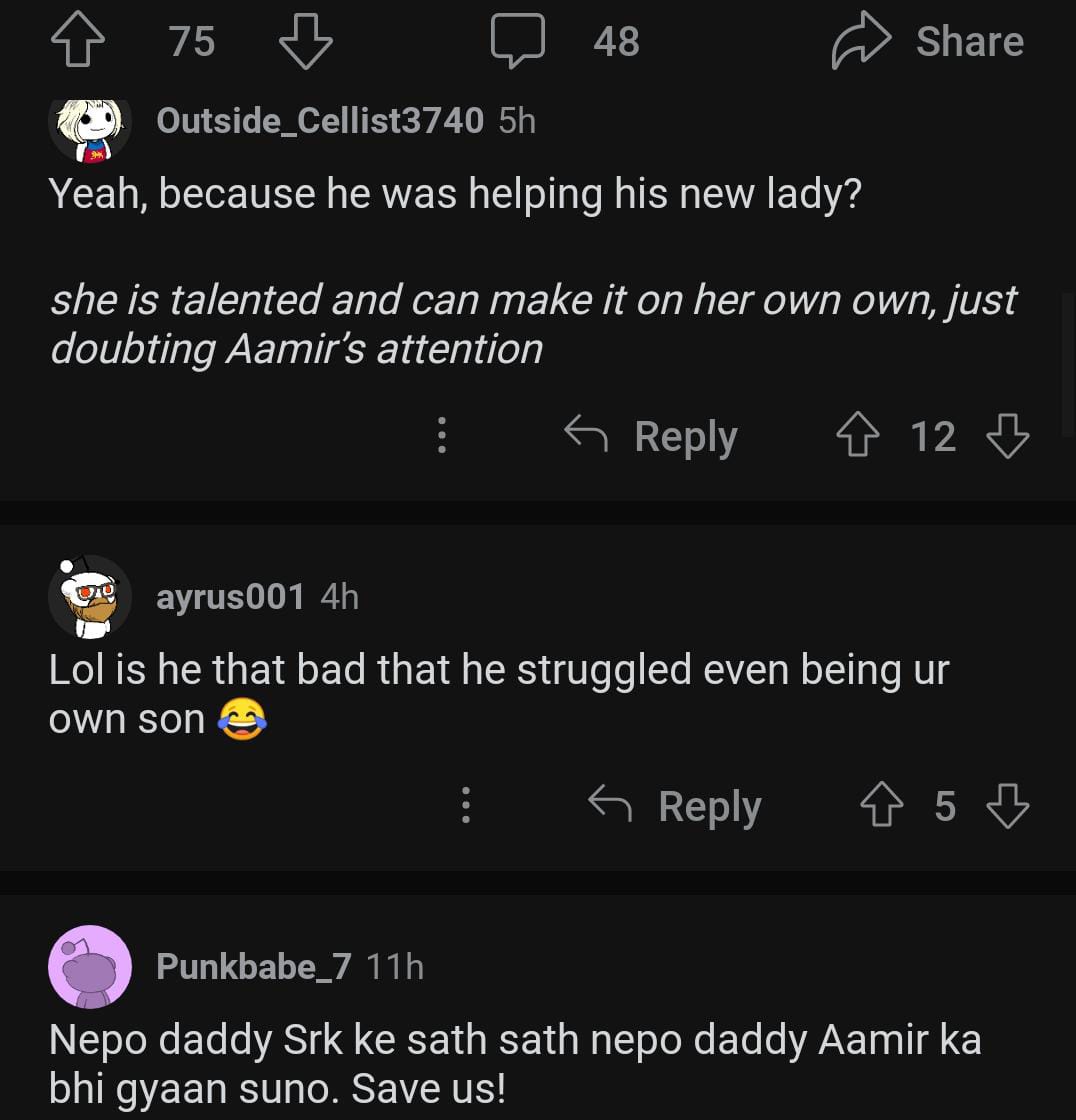
Task: Visit Outside_Cellist3740's profile via username
Action: pyautogui.click(x=320, y=121)
